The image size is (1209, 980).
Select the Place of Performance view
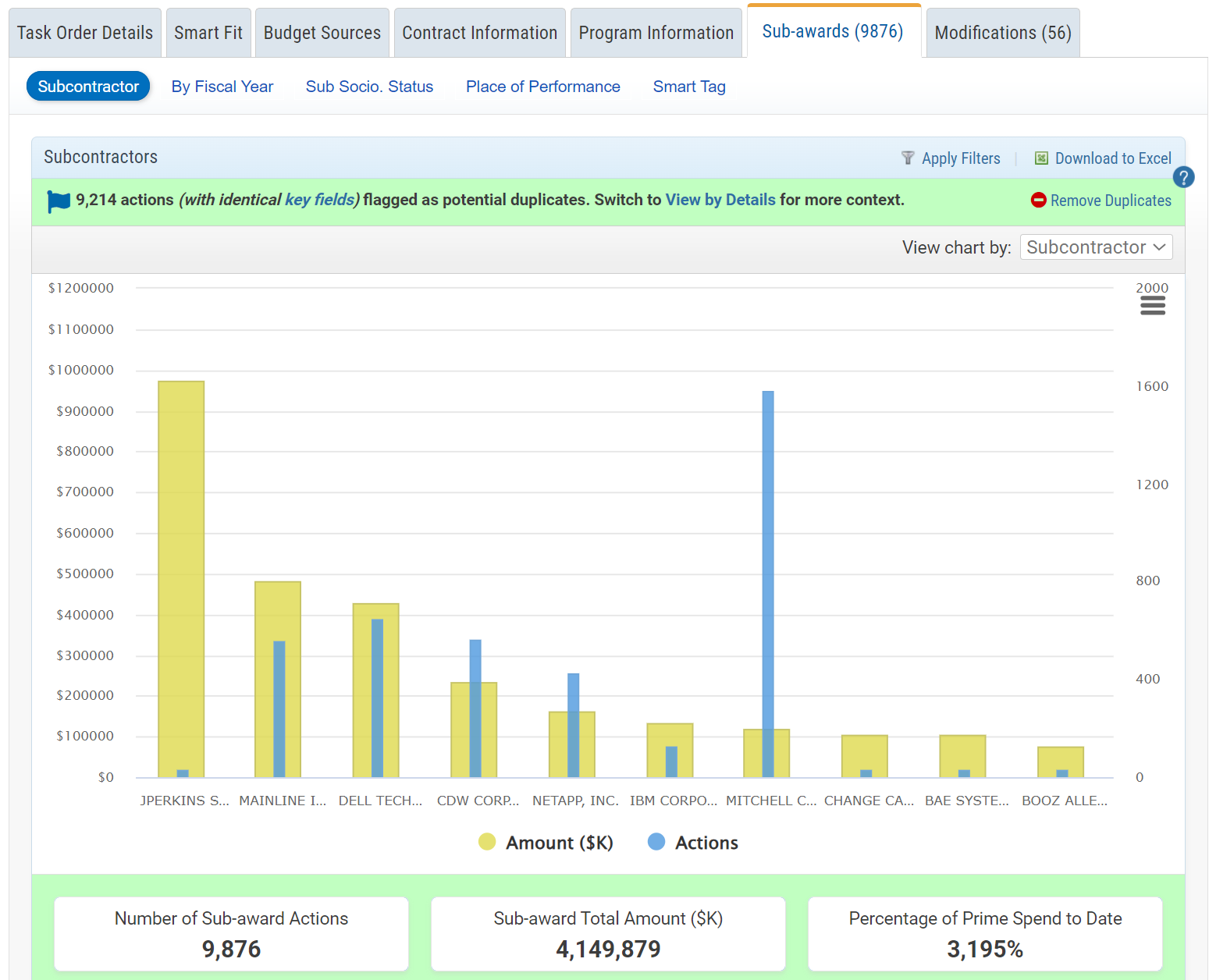click(542, 87)
